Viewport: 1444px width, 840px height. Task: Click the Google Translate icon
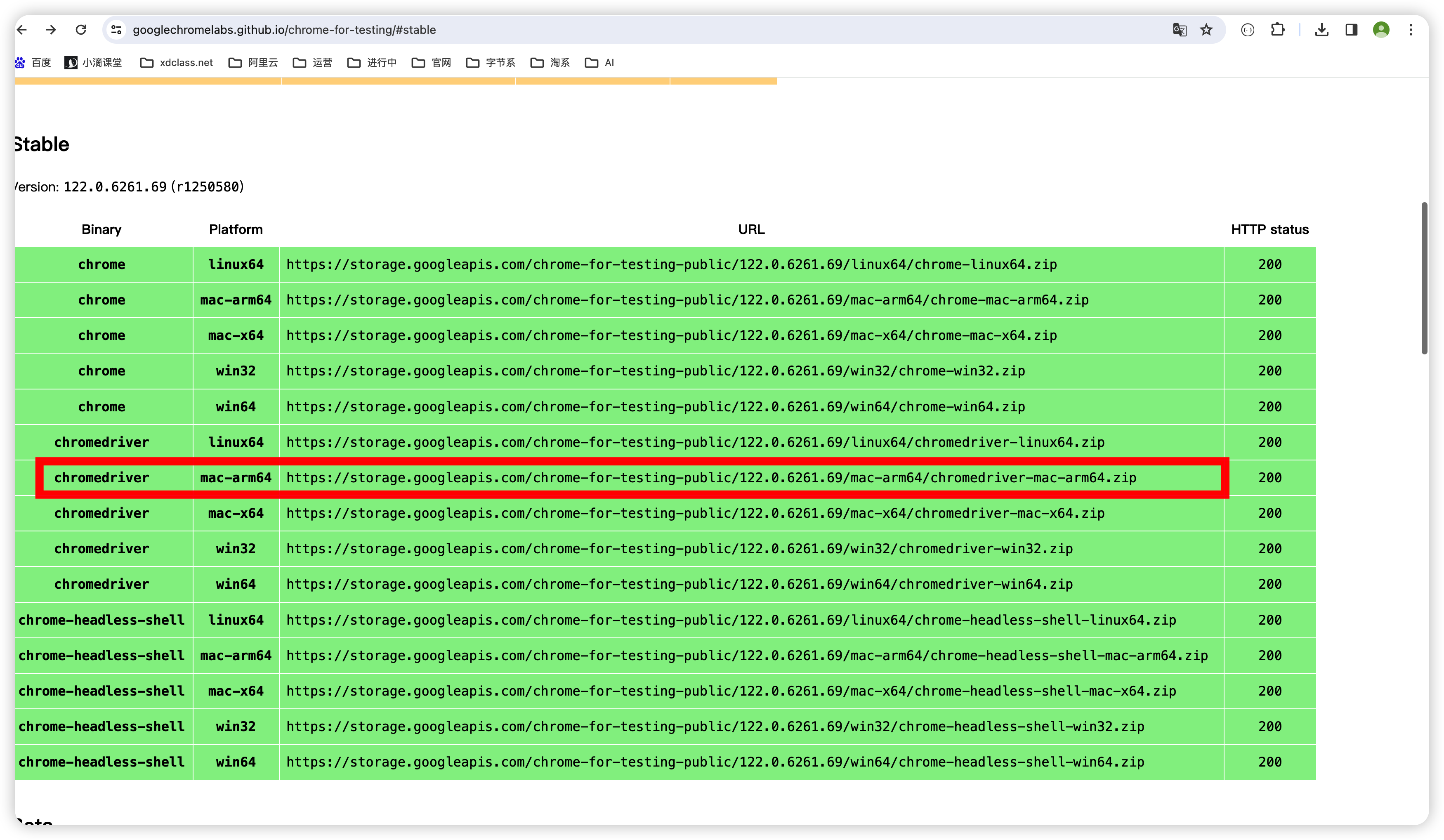point(1179,30)
